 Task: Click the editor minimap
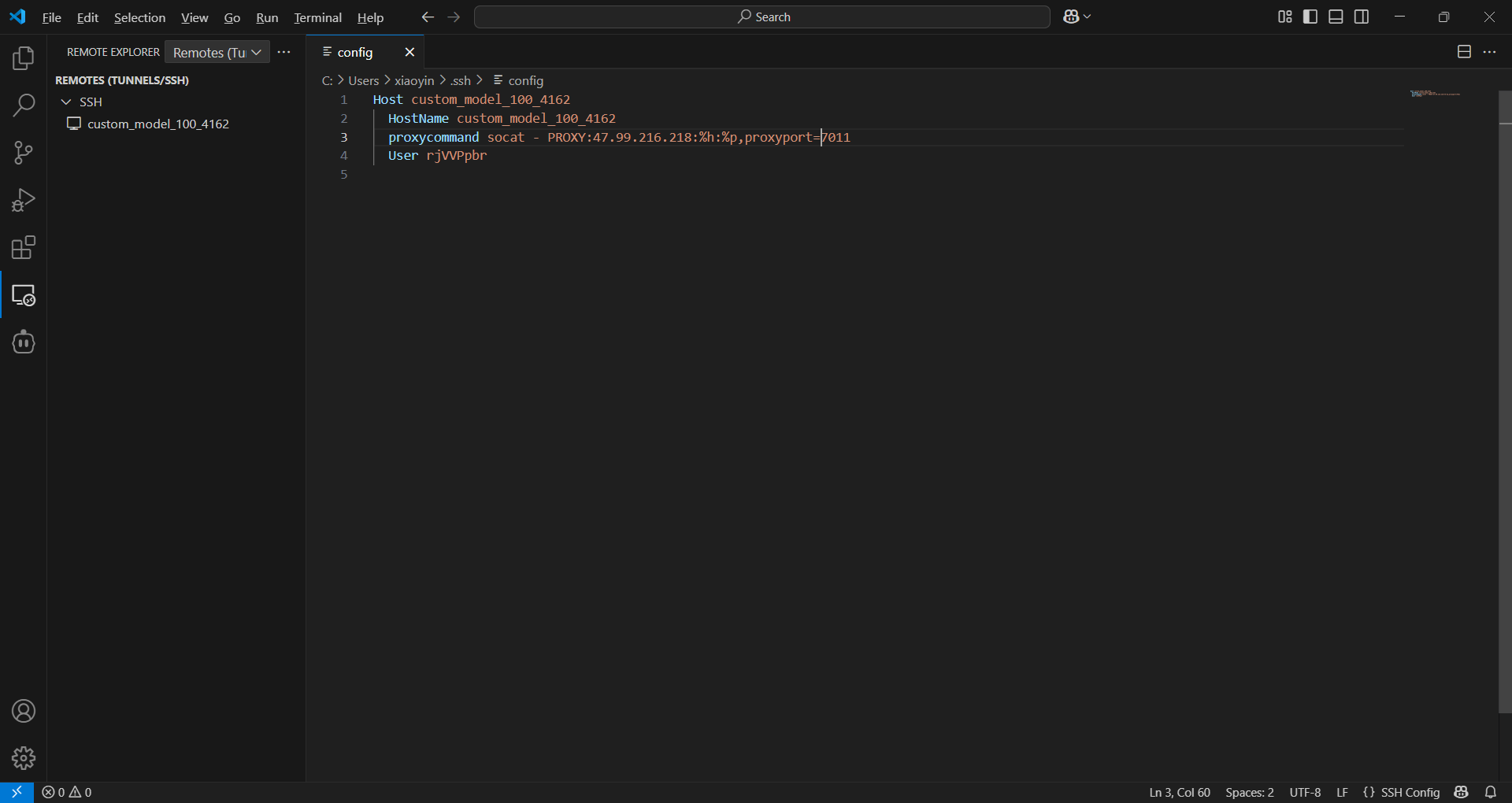[x=1435, y=94]
